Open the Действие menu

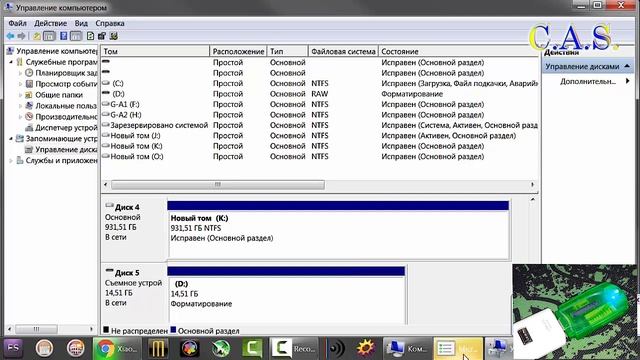point(50,23)
